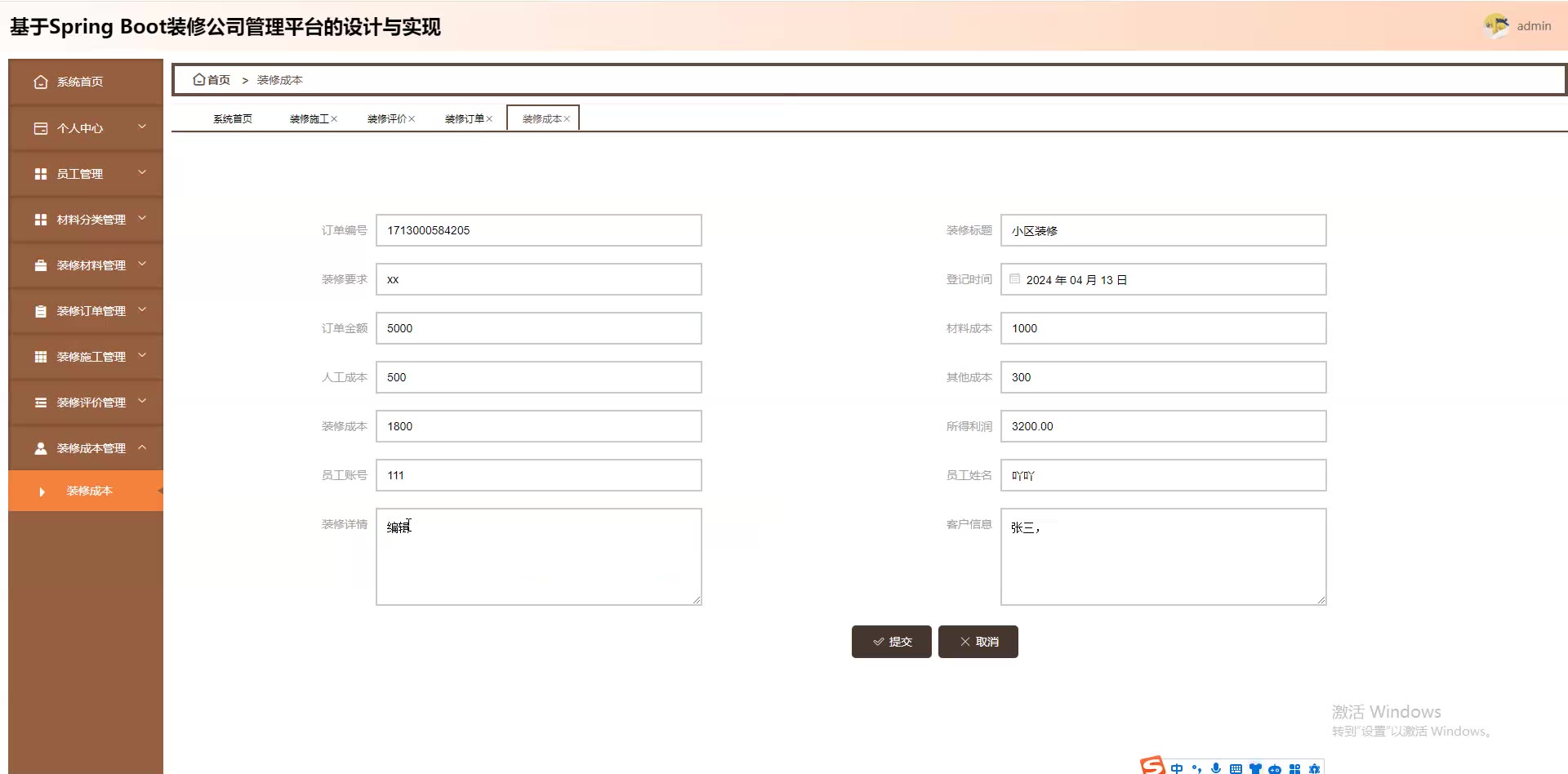The image size is (1568, 774).
Task: Switch to the 装修订单 tab
Action: coord(464,119)
